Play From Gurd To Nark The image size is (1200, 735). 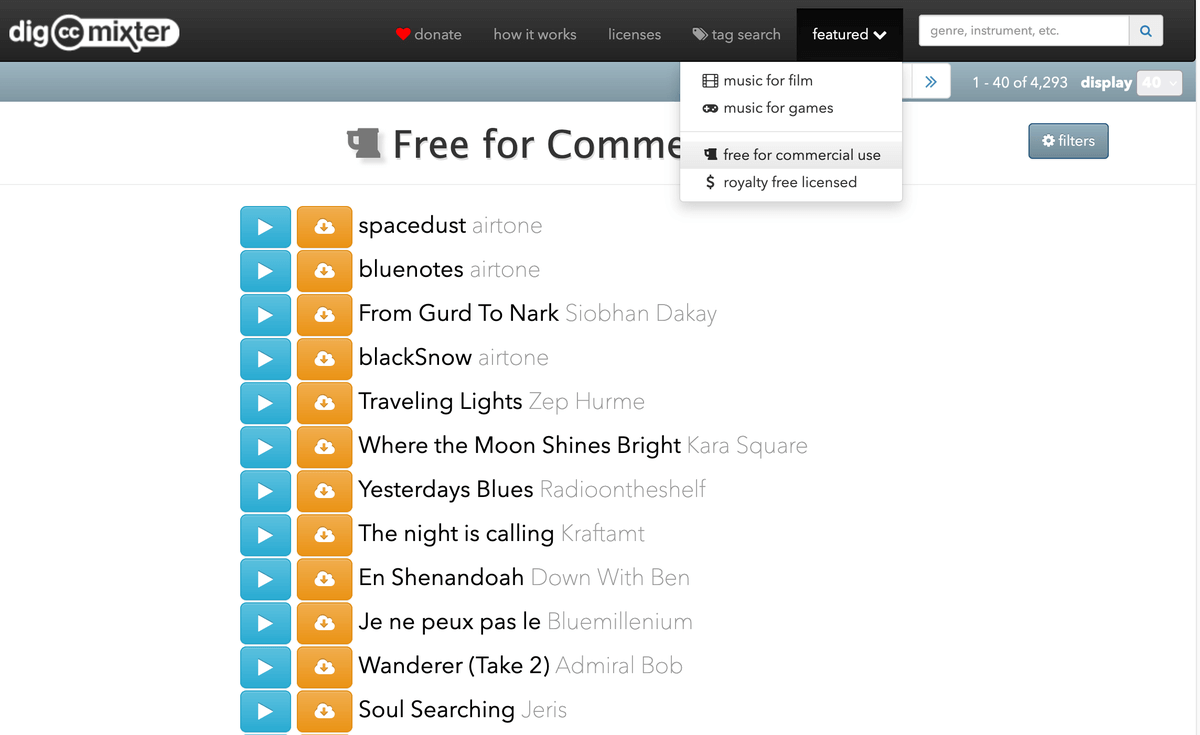[265, 315]
